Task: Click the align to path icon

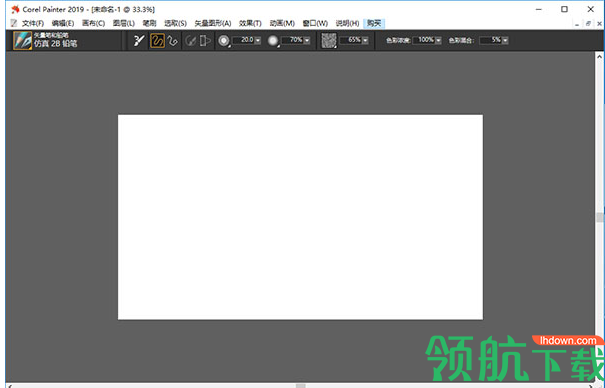Action: pyautogui.click(x=190, y=40)
